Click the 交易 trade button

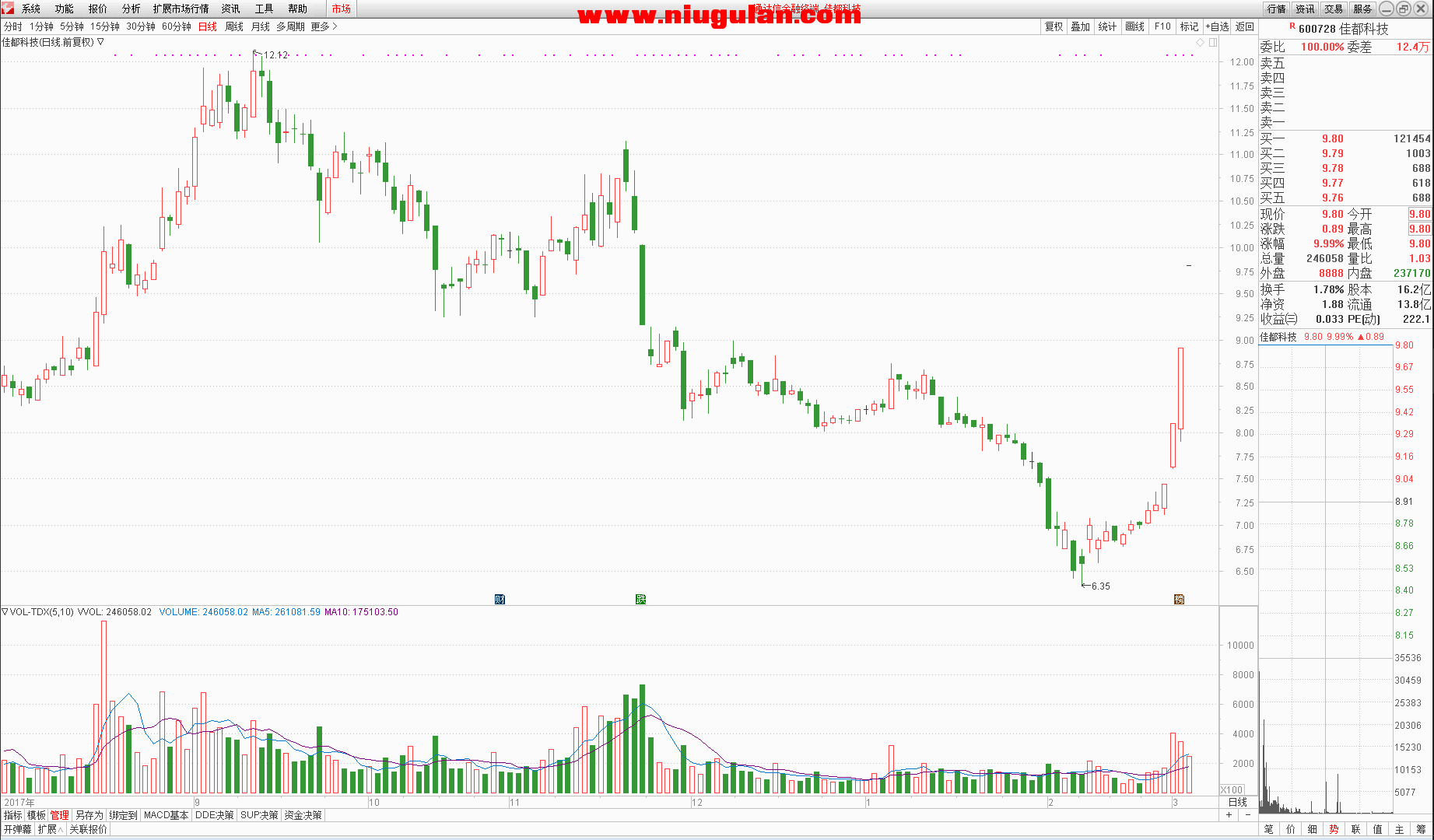click(x=1334, y=9)
